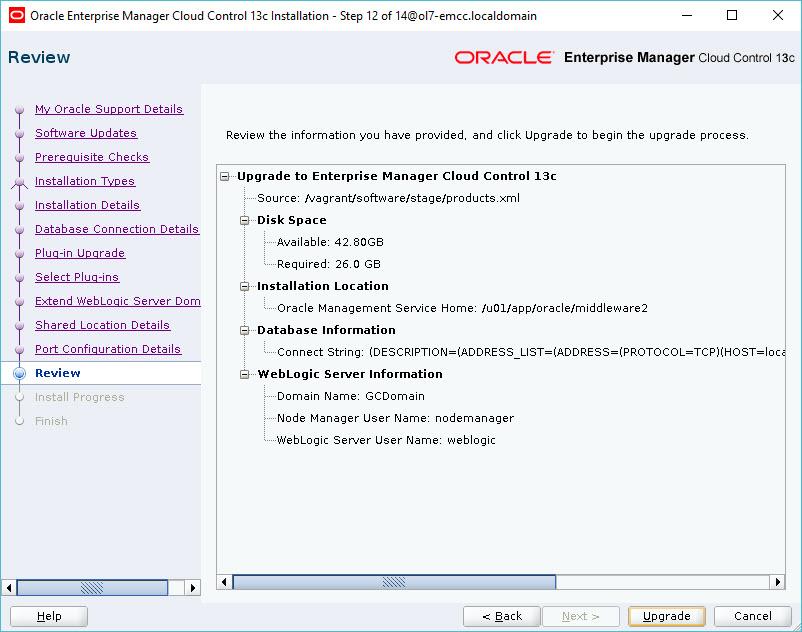The image size is (802, 632).
Task: Click left arrow of sidebar scrollbar
Action: tap(9, 588)
